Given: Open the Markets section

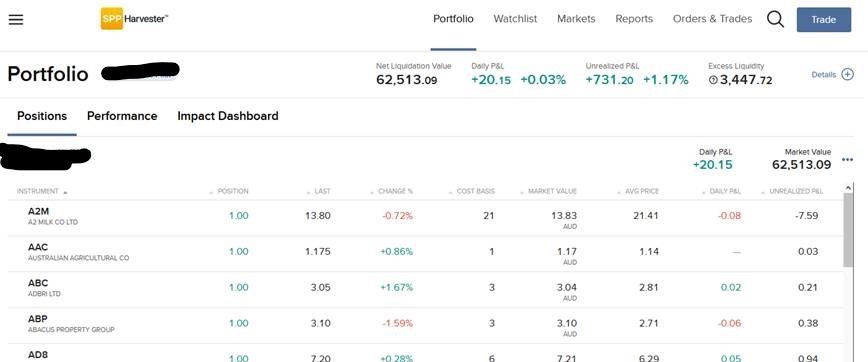Looking at the screenshot, I should pos(576,19).
